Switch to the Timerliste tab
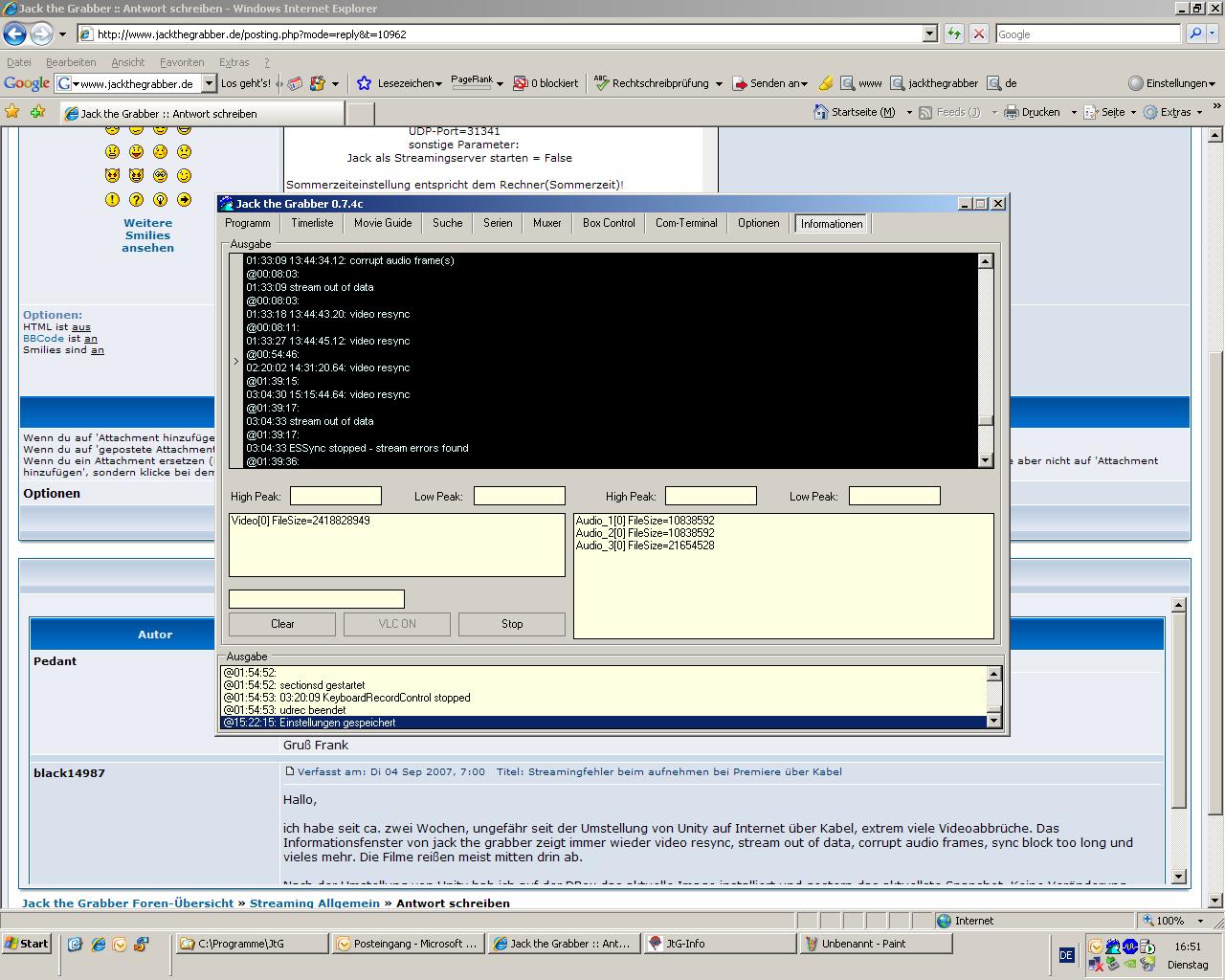1225x980 pixels. click(x=312, y=223)
